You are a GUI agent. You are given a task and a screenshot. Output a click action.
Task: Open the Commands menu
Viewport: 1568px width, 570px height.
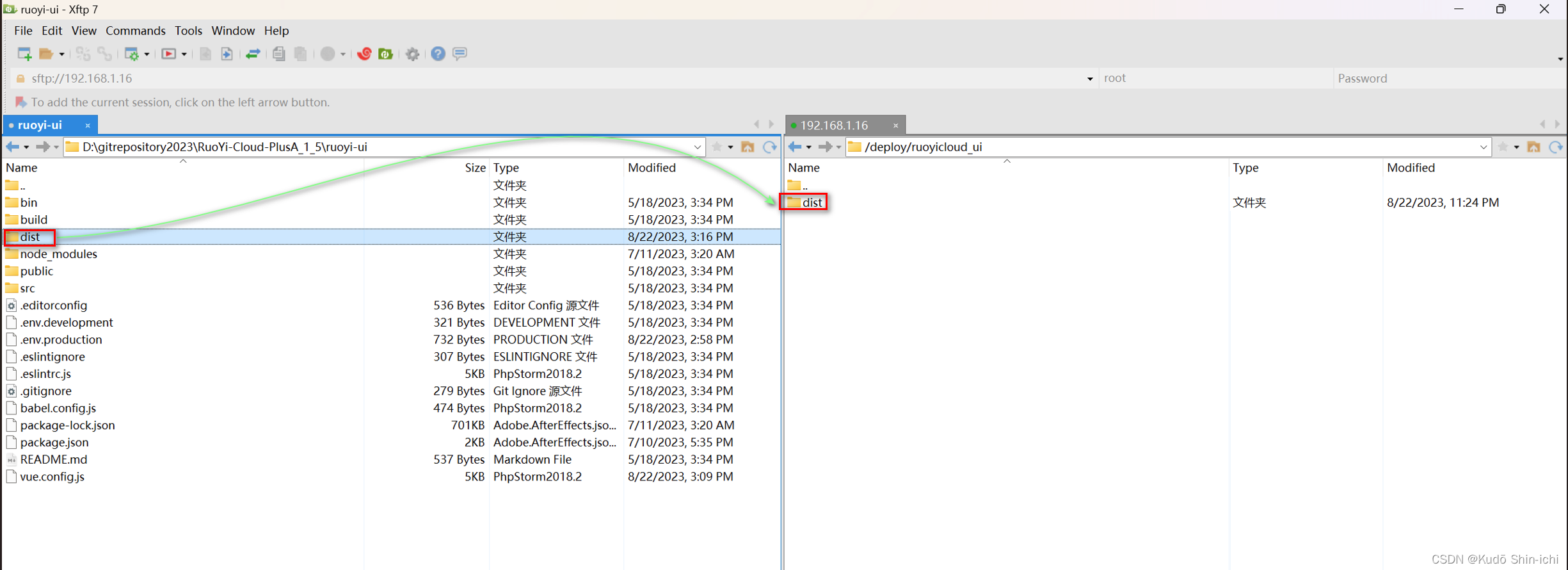135,31
